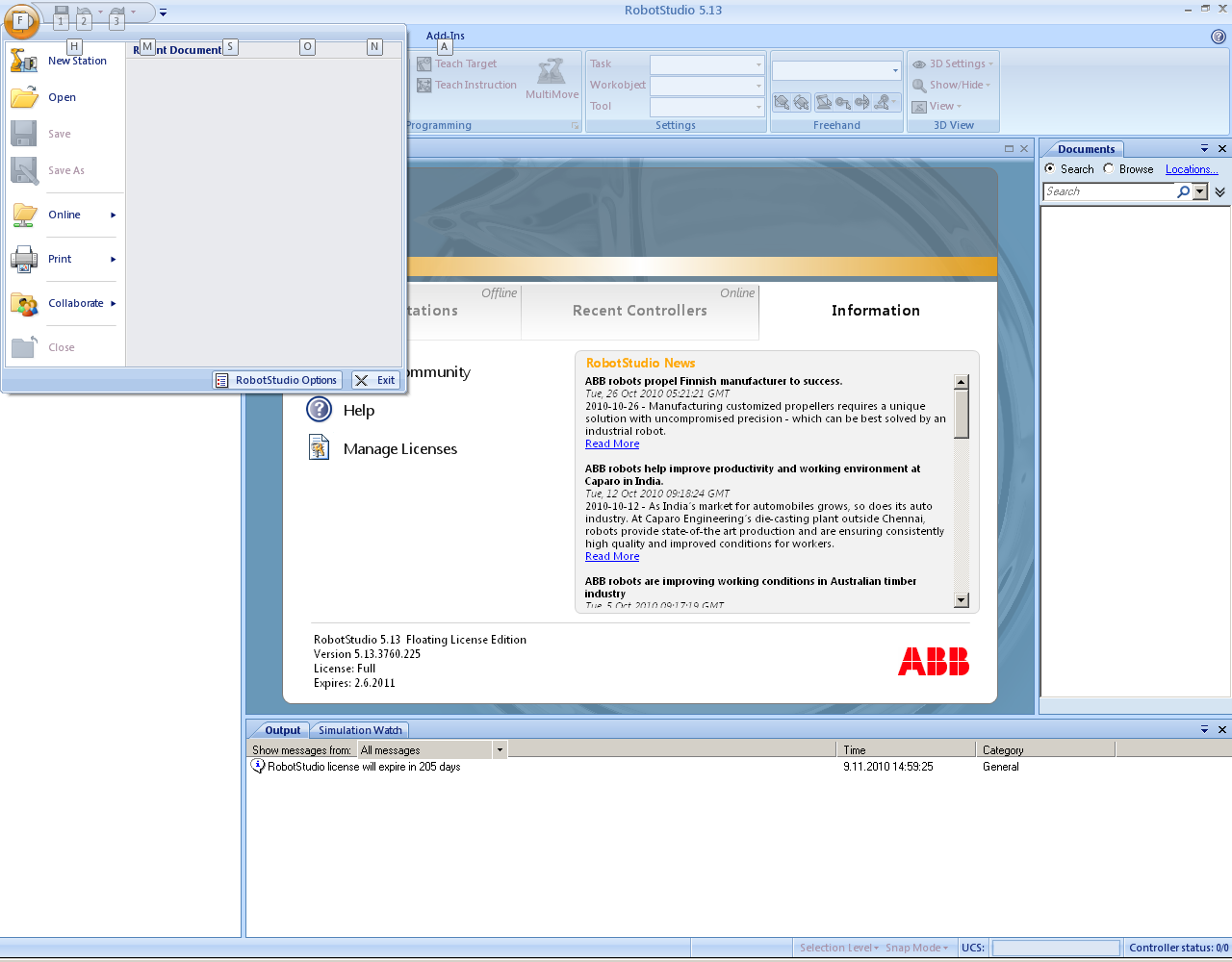Click the help question mark at ribbon right
Viewport: 1232px width, 962px height.
pyautogui.click(x=1219, y=37)
